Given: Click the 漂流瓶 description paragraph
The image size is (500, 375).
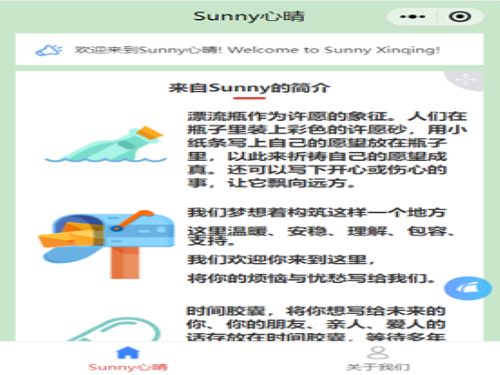Looking at the screenshot, I should click(327, 149).
